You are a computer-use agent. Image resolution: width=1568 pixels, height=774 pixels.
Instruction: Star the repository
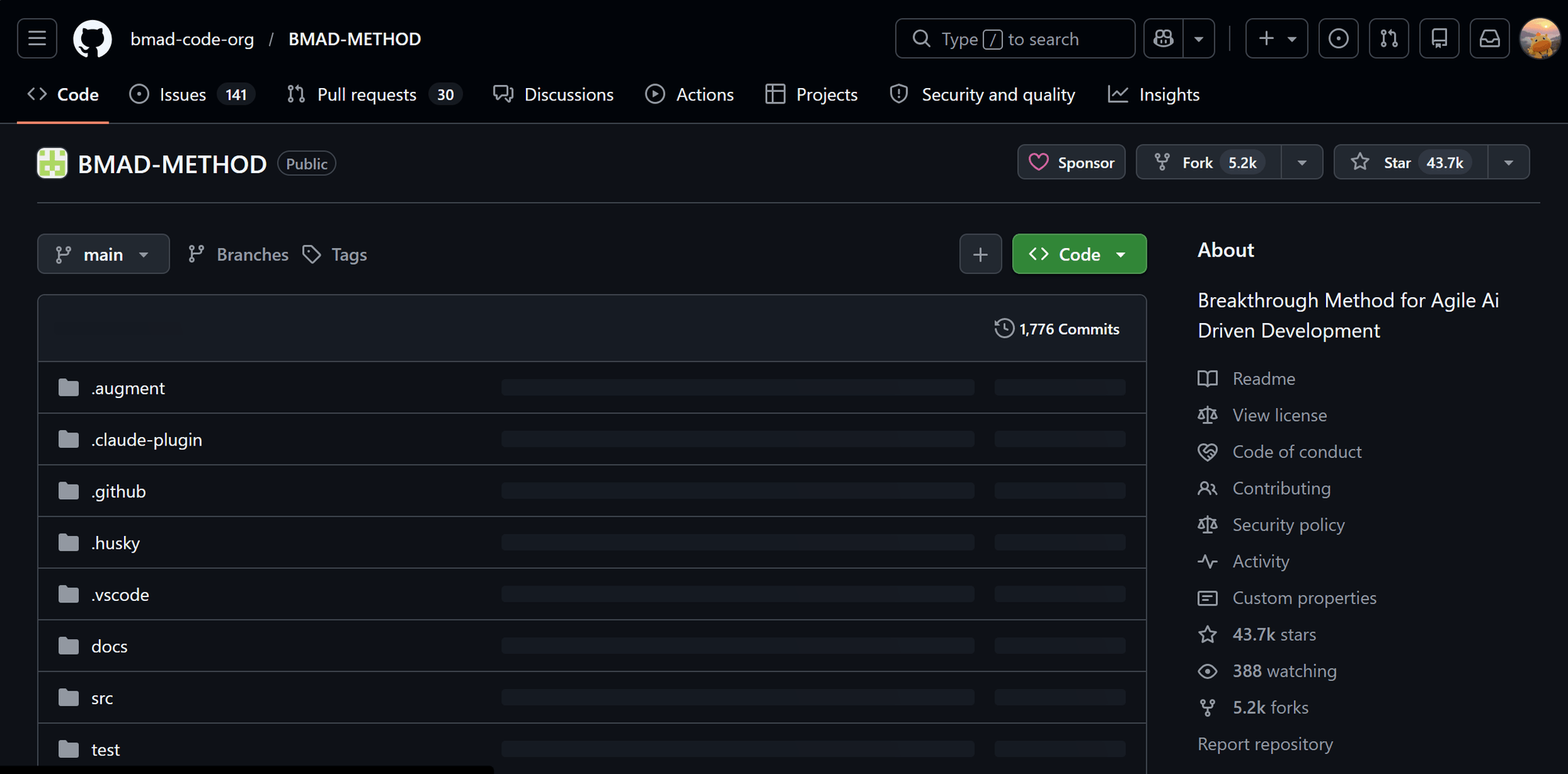tap(1411, 162)
